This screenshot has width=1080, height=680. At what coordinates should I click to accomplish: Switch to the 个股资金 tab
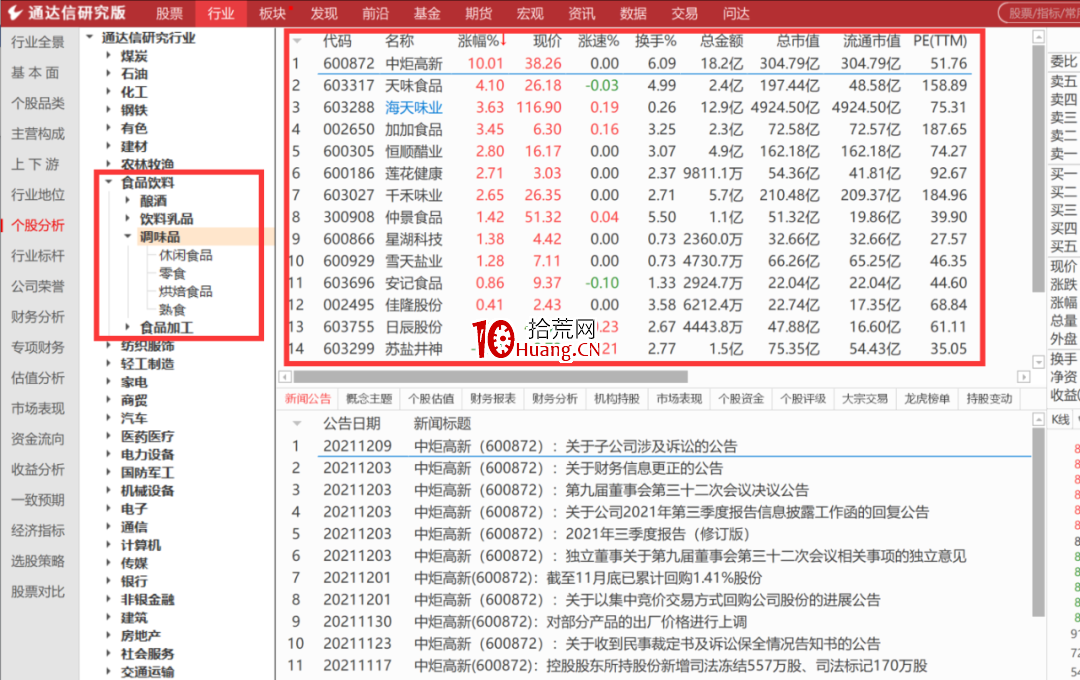tap(741, 398)
